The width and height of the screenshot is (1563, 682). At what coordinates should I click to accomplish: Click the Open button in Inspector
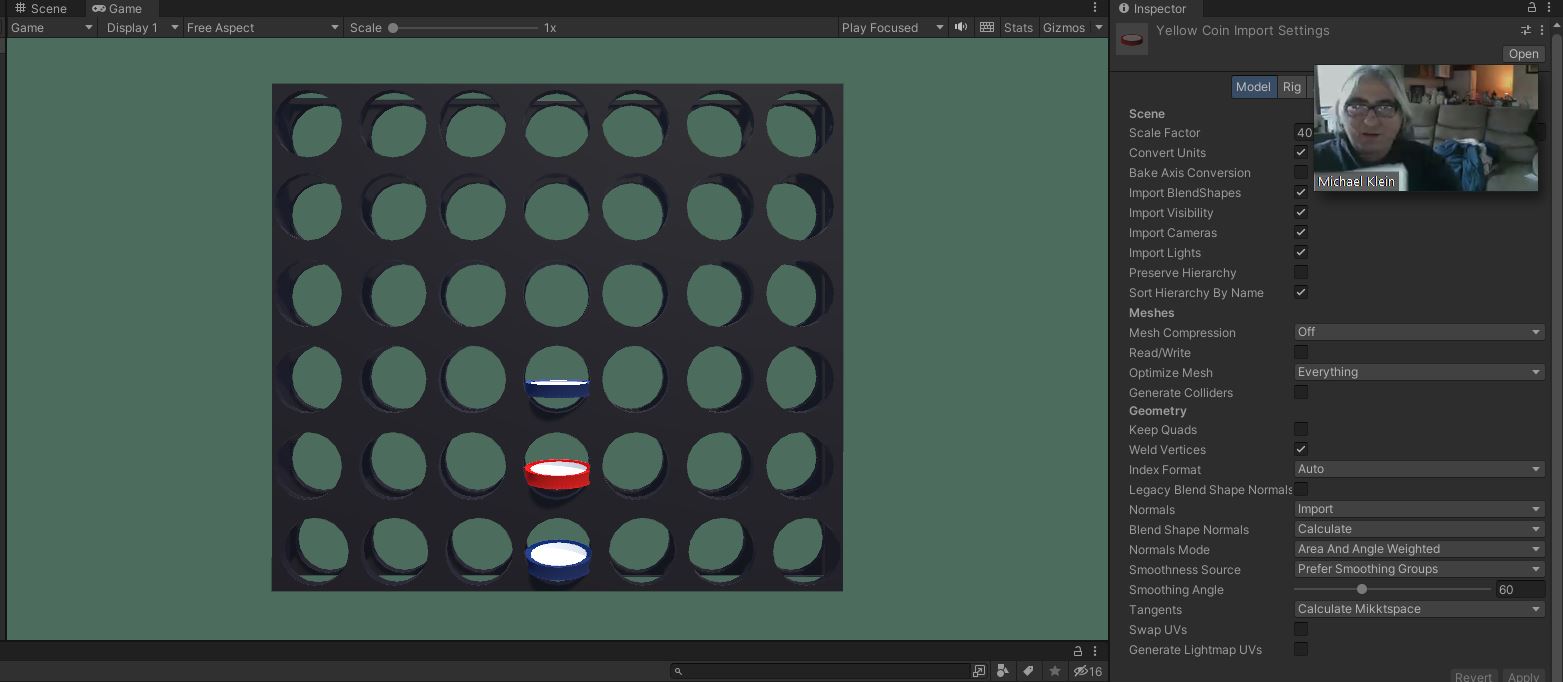click(x=1523, y=54)
